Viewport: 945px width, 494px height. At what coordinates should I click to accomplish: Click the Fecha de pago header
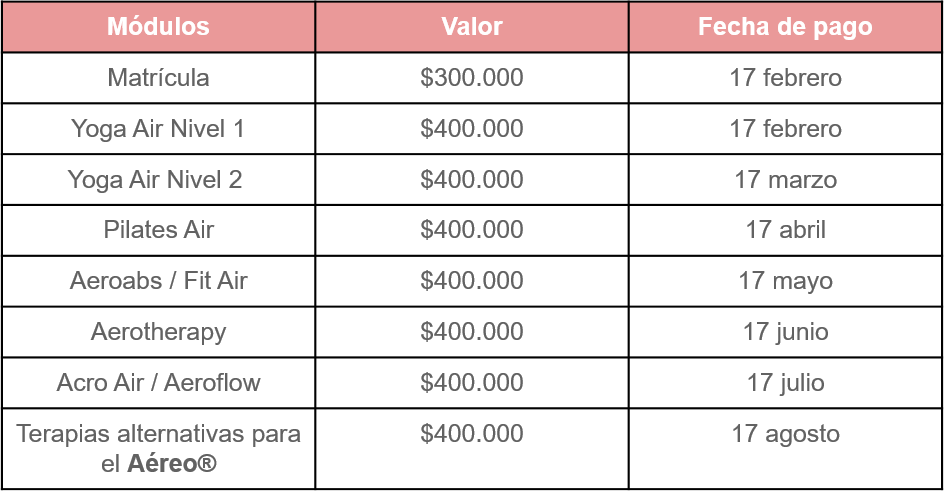(x=785, y=27)
